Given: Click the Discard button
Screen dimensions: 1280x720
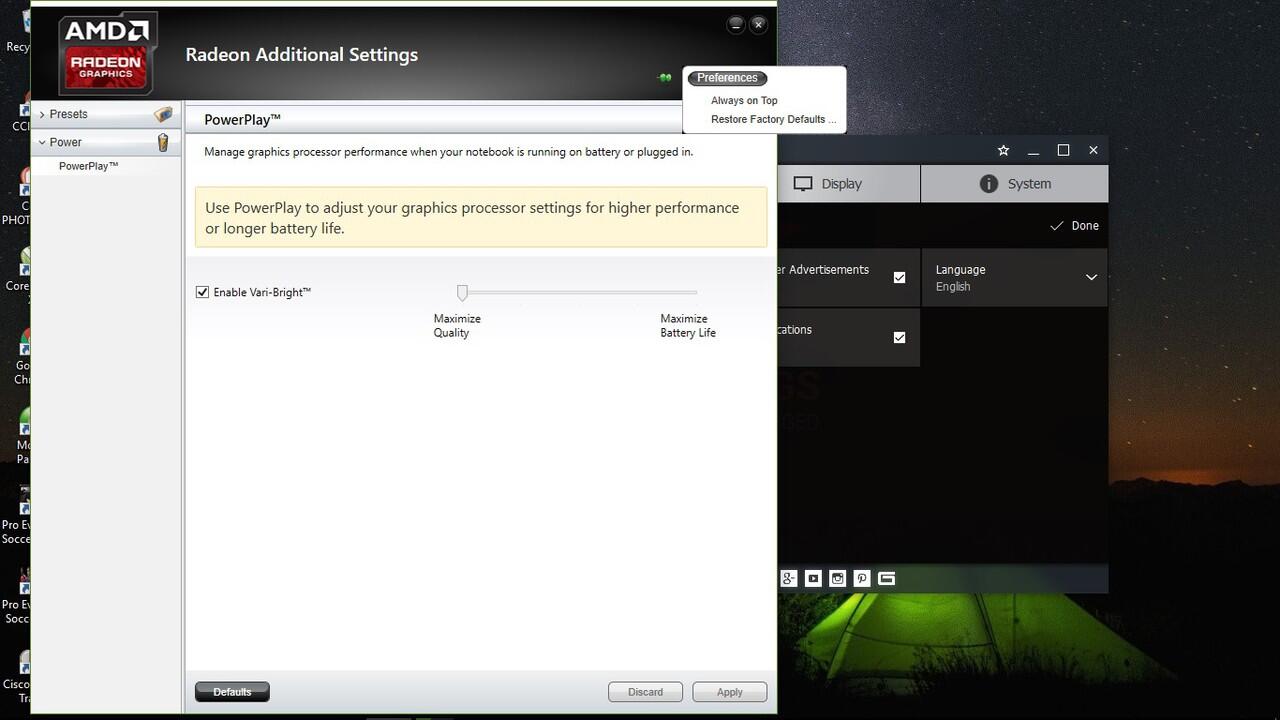Looking at the screenshot, I should 645,692.
